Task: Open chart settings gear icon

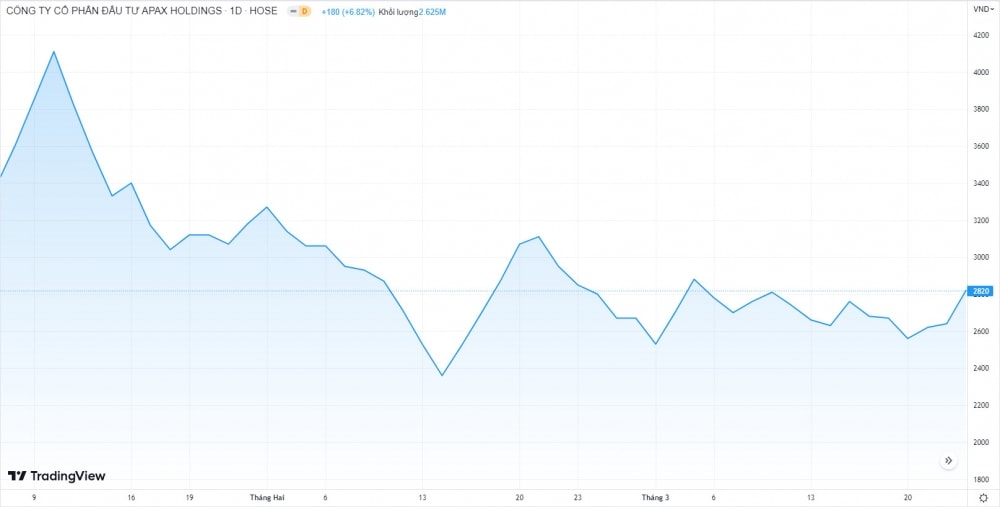Action: click(x=983, y=497)
